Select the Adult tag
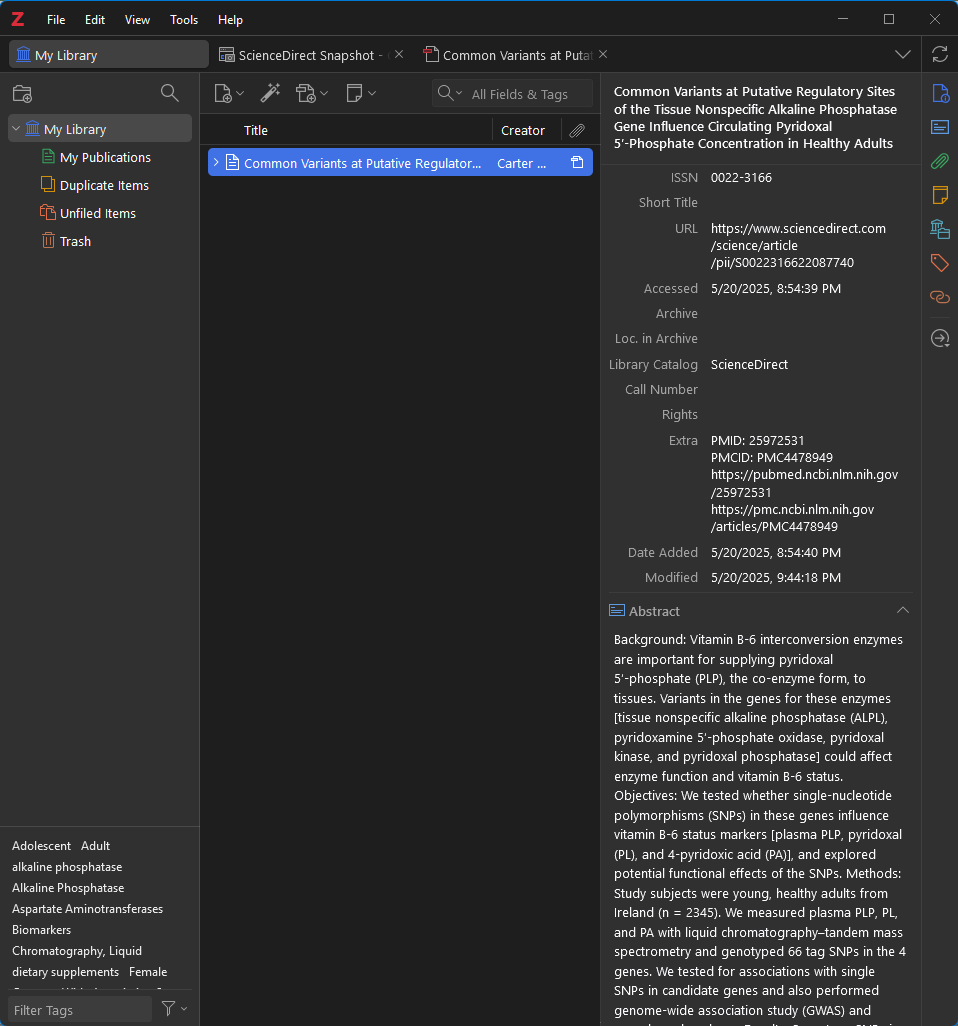The width and height of the screenshot is (958, 1026). click(96, 845)
